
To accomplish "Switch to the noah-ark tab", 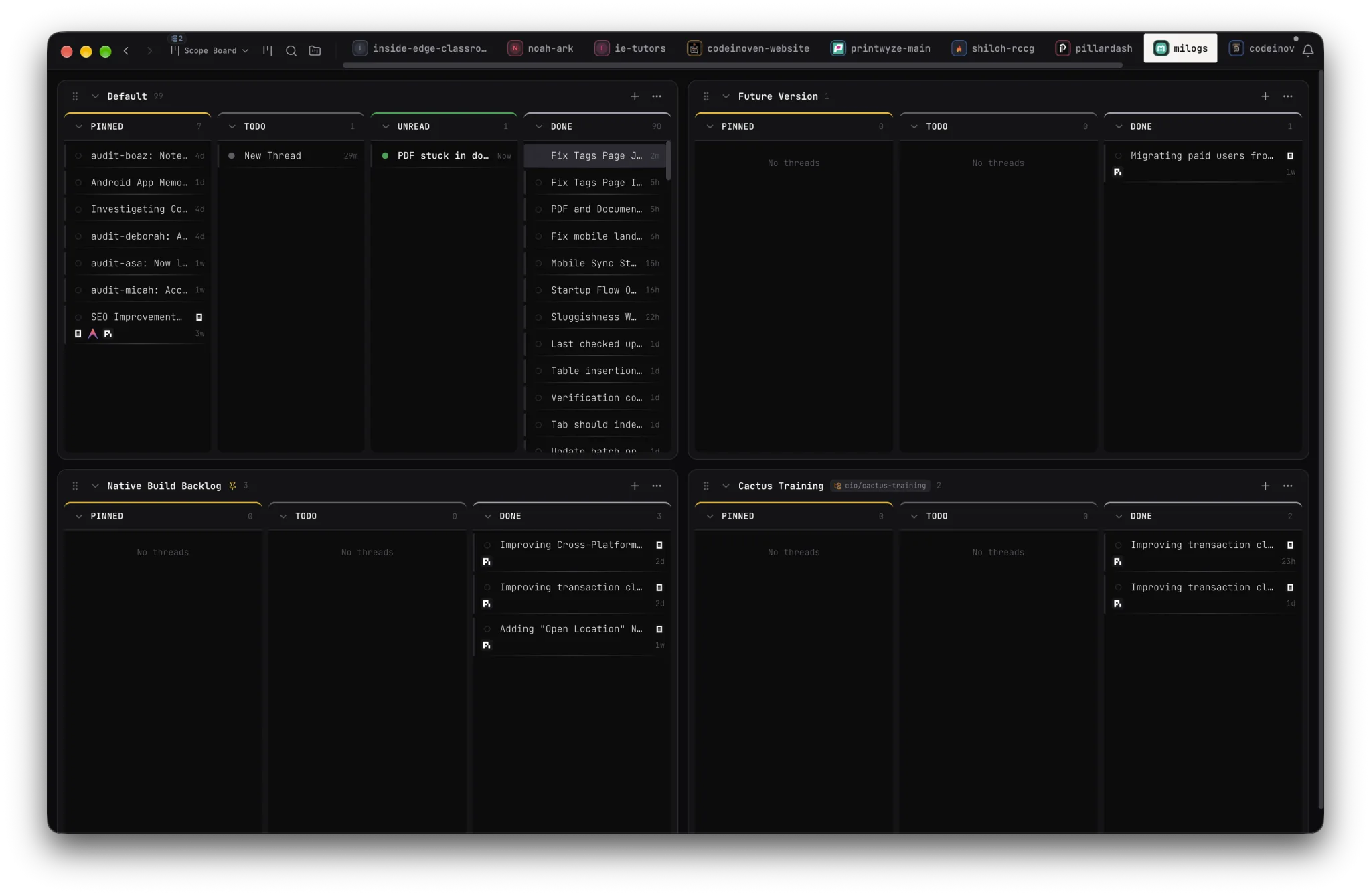I will tap(541, 48).
